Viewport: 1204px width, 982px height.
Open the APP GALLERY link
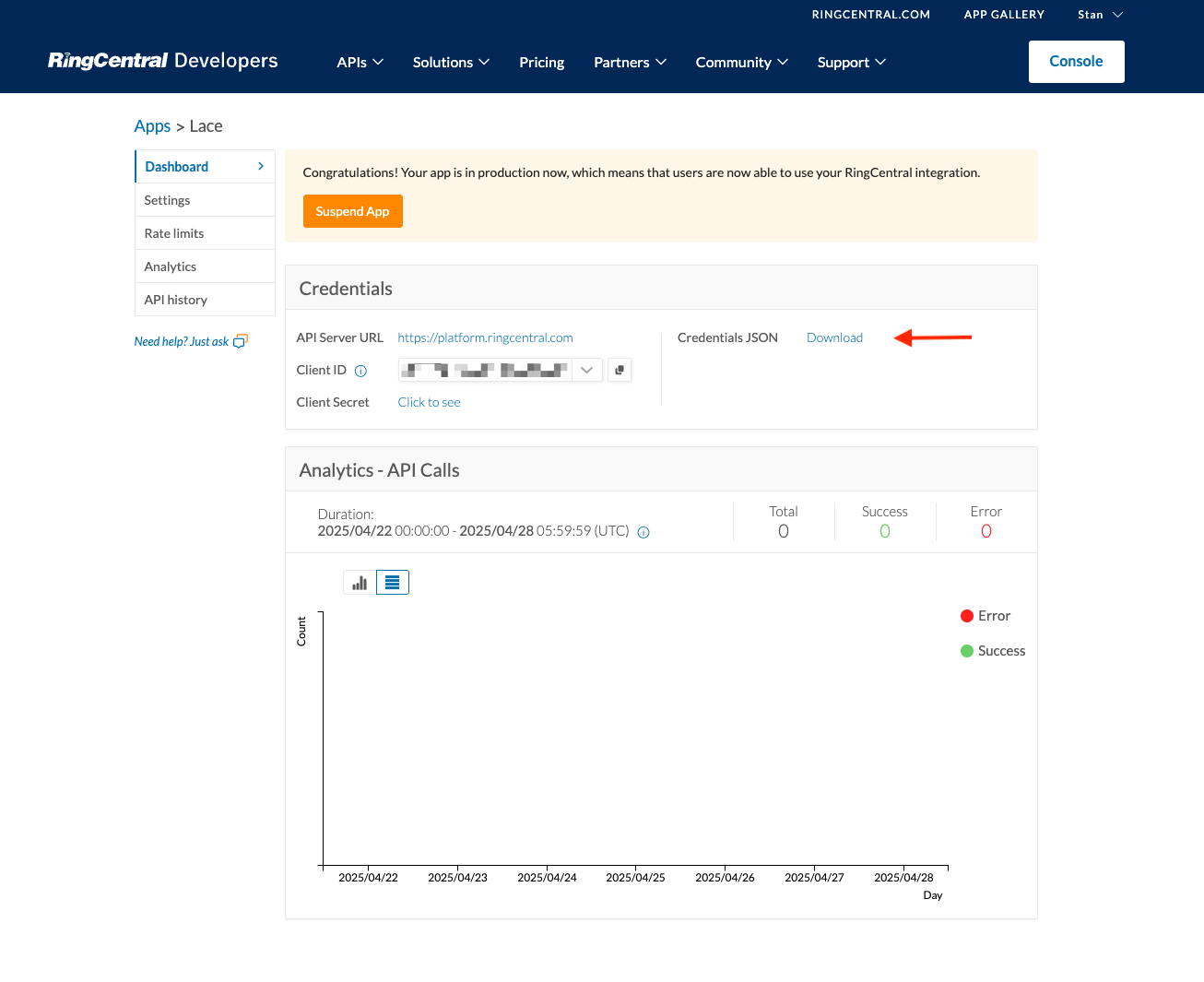(x=1004, y=15)
